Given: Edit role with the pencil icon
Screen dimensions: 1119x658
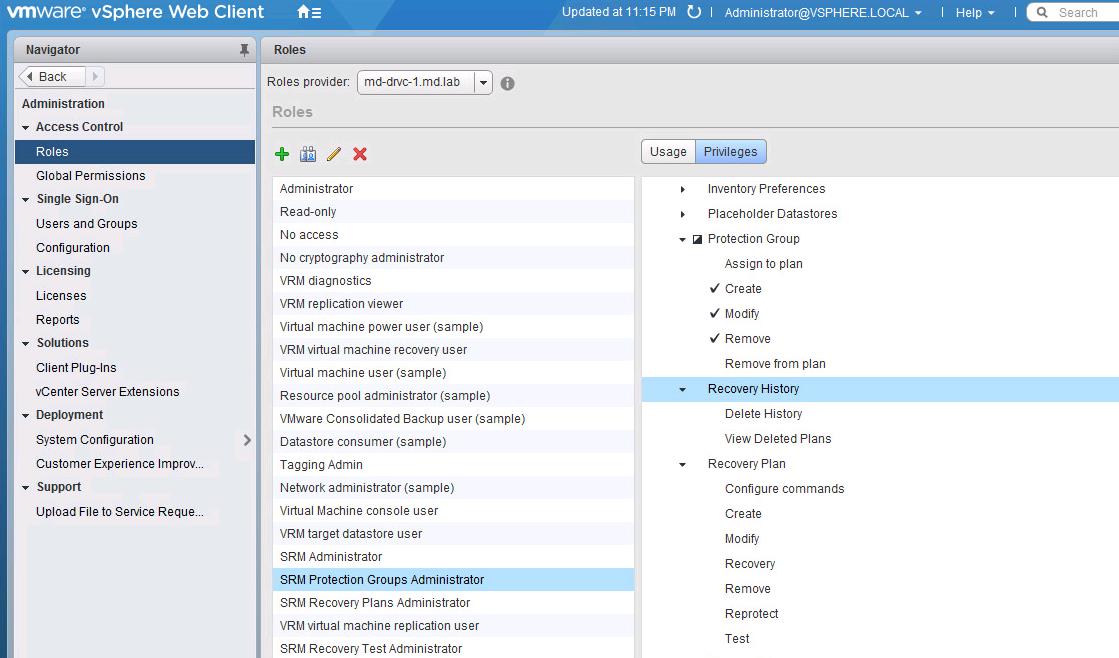Looking at the screenshot, I should click(333, 154).
